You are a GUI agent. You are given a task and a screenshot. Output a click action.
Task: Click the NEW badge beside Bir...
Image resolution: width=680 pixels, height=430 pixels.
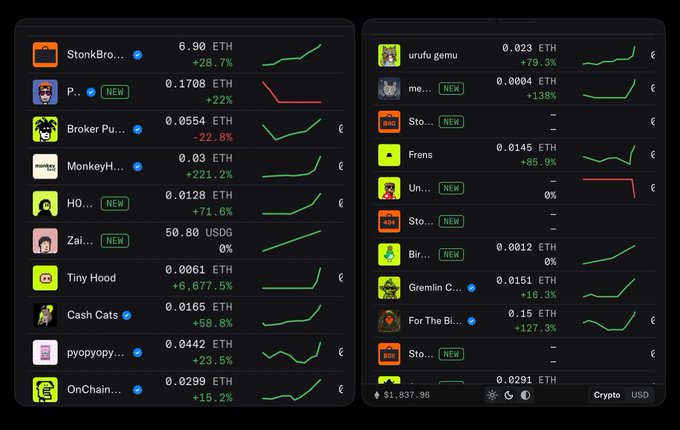pos(451,254)
